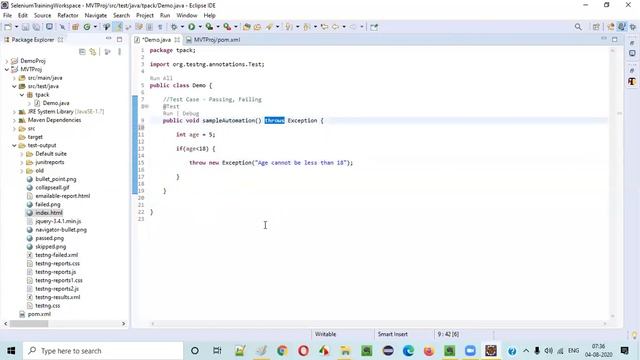Maximize the Package Explorer panel
The width and height of the screenshot is (640, 360).
click(x=119, y=40)
